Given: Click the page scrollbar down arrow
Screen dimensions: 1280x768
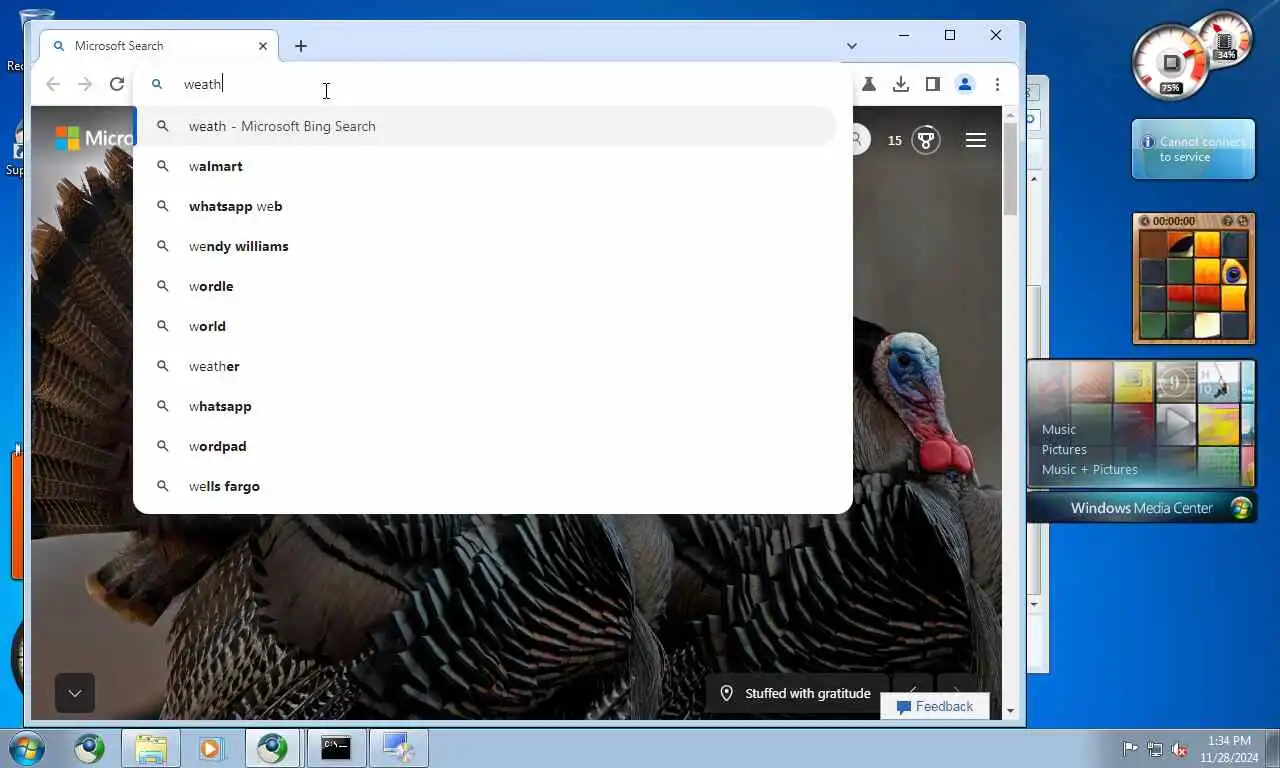Looking at the screenshot, I should pyautogui.click(x=1010, y=711).
